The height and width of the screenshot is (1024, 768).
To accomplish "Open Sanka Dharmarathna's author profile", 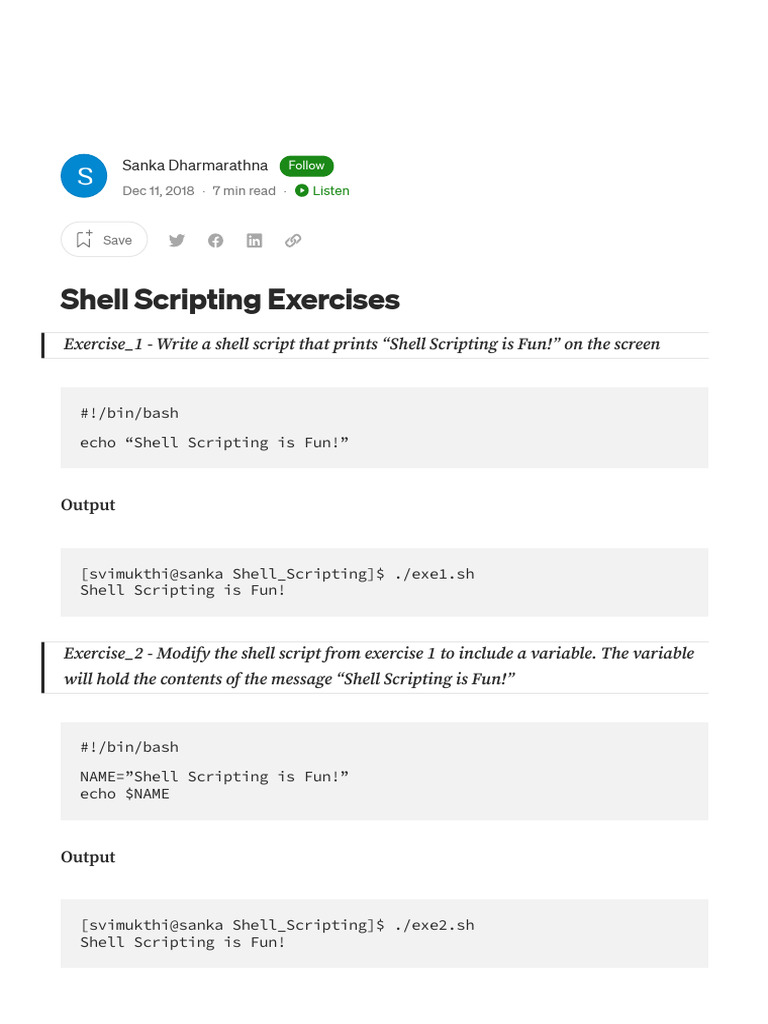I will coord(195,165).
